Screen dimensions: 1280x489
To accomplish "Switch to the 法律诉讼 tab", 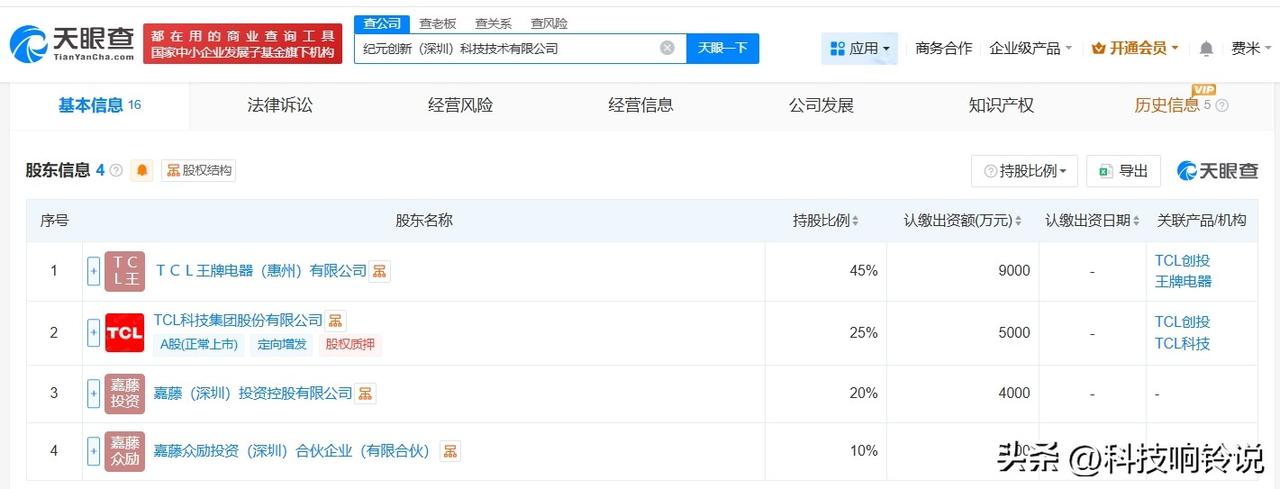I will pos(280,105).
